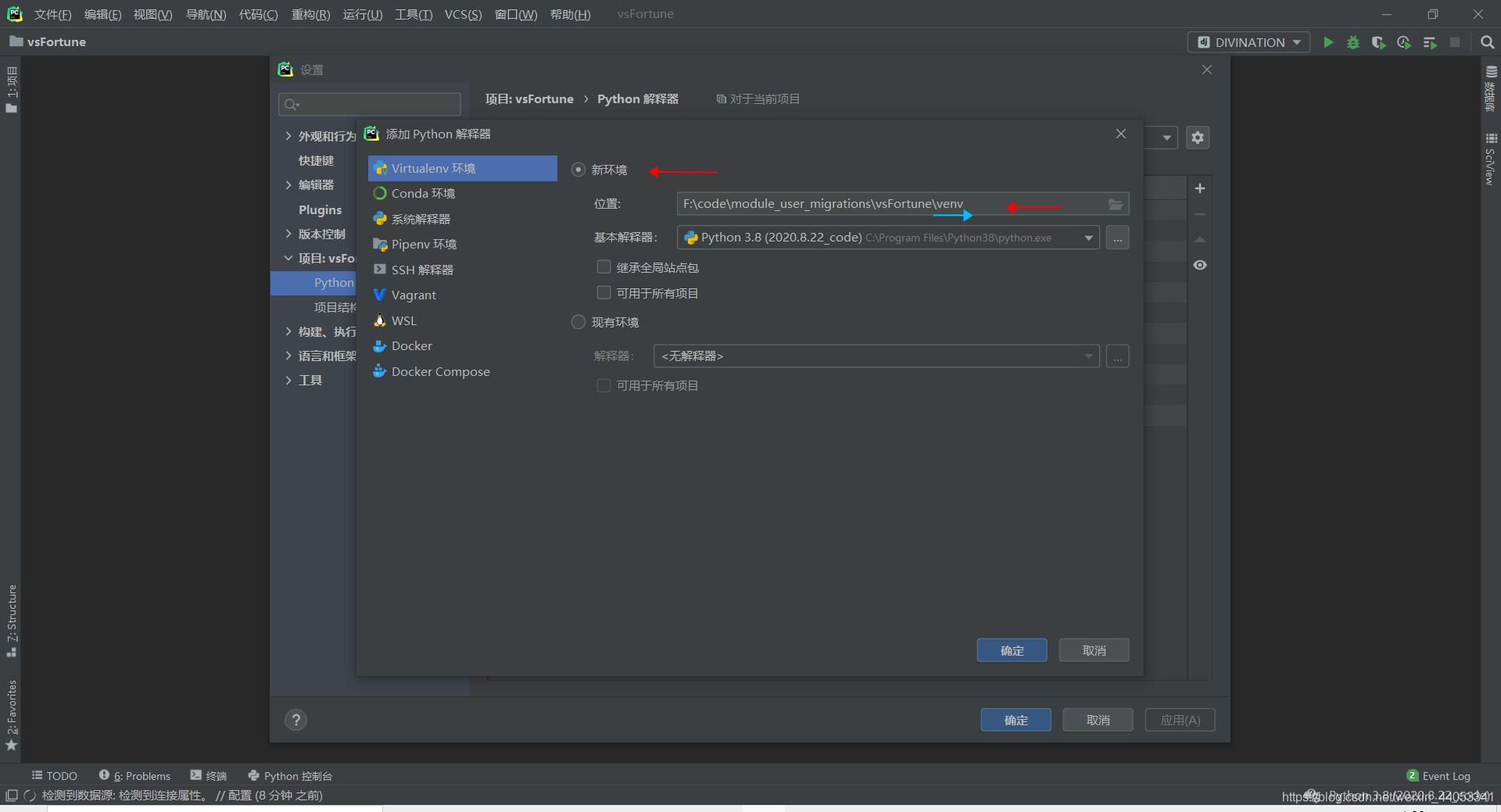
Task: Toggle tool window quick access icon
Action: point(12,796)
